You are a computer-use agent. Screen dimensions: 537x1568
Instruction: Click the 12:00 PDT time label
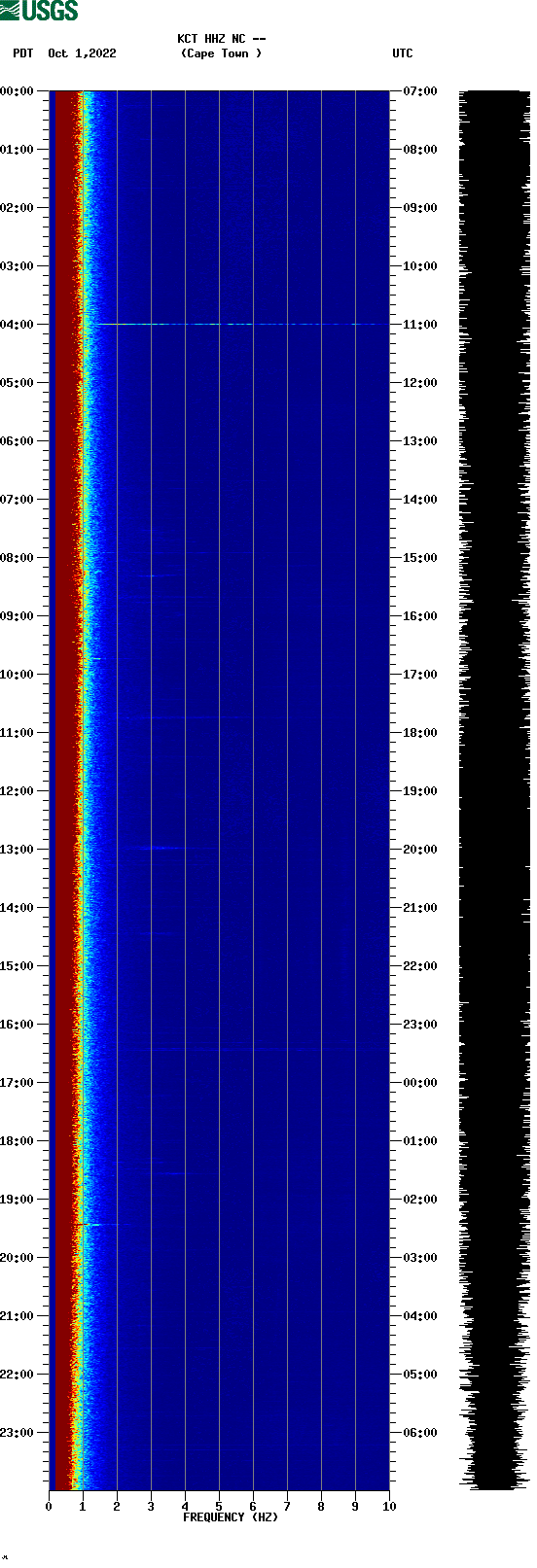(x=17, y=791)
